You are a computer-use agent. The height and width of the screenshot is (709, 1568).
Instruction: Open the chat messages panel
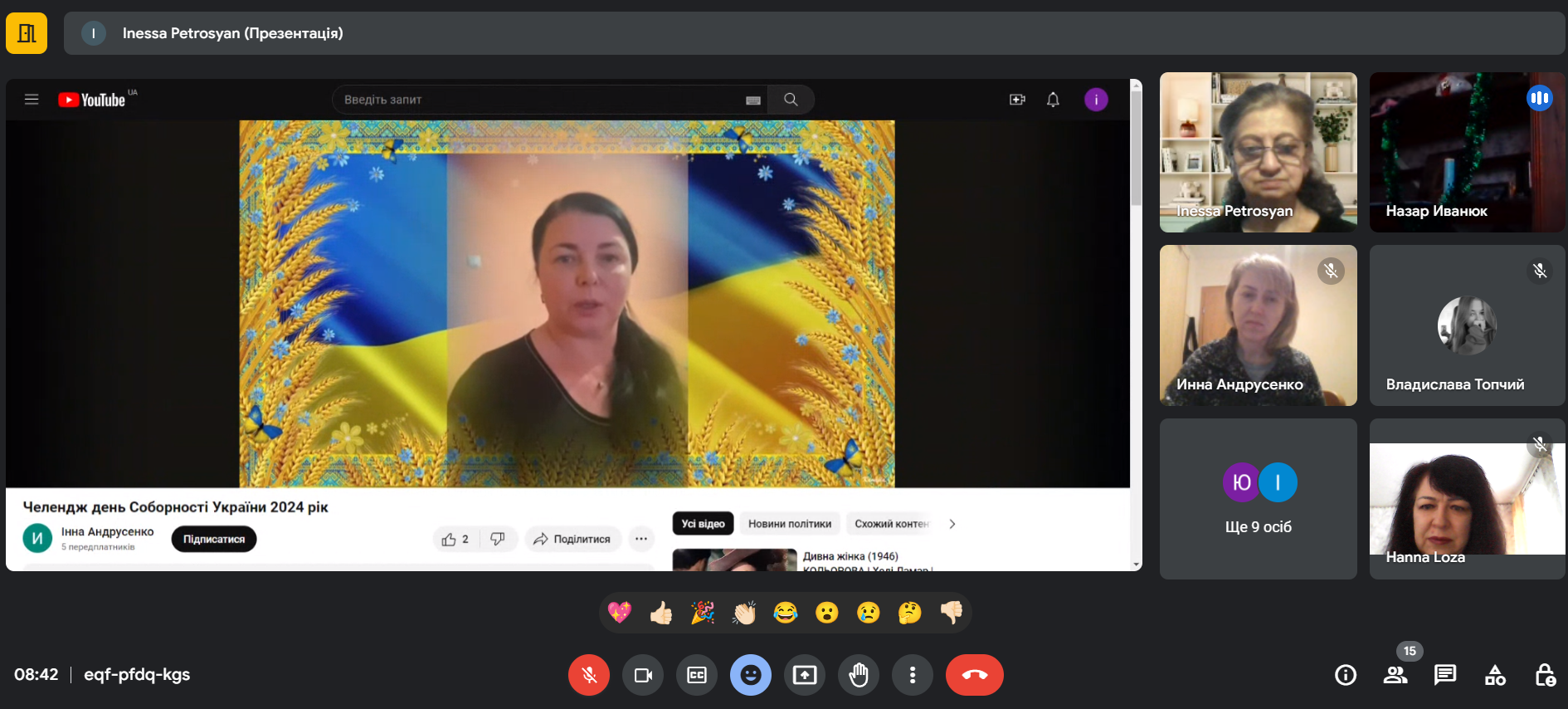tap(1445, 675)
